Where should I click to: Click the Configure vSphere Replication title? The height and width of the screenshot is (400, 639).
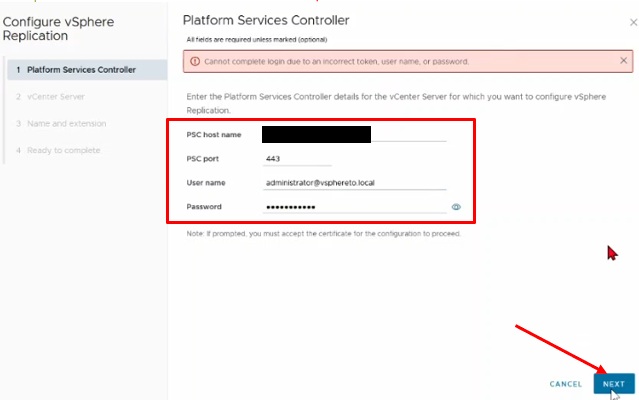58,29
